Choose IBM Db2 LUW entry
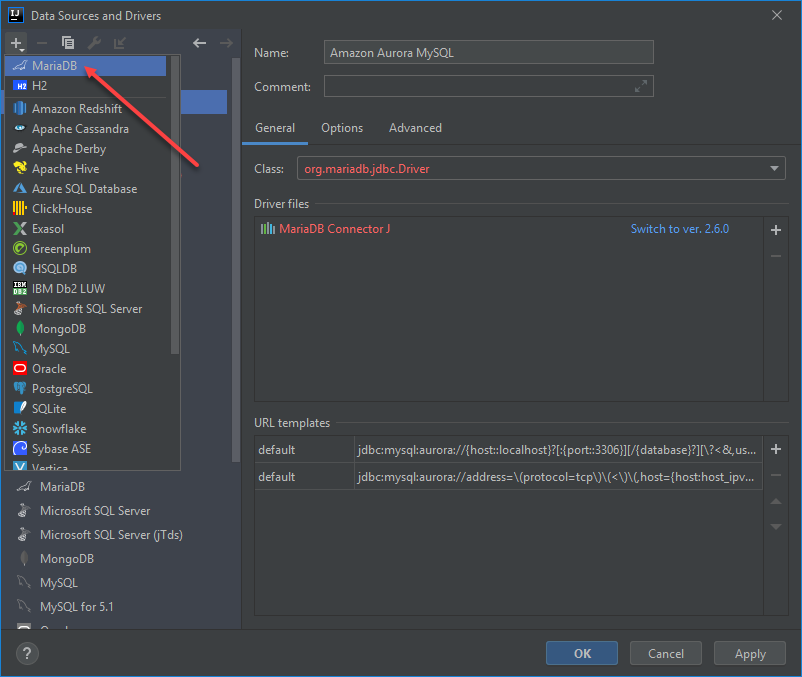The image size is (802, 677). 85,288
